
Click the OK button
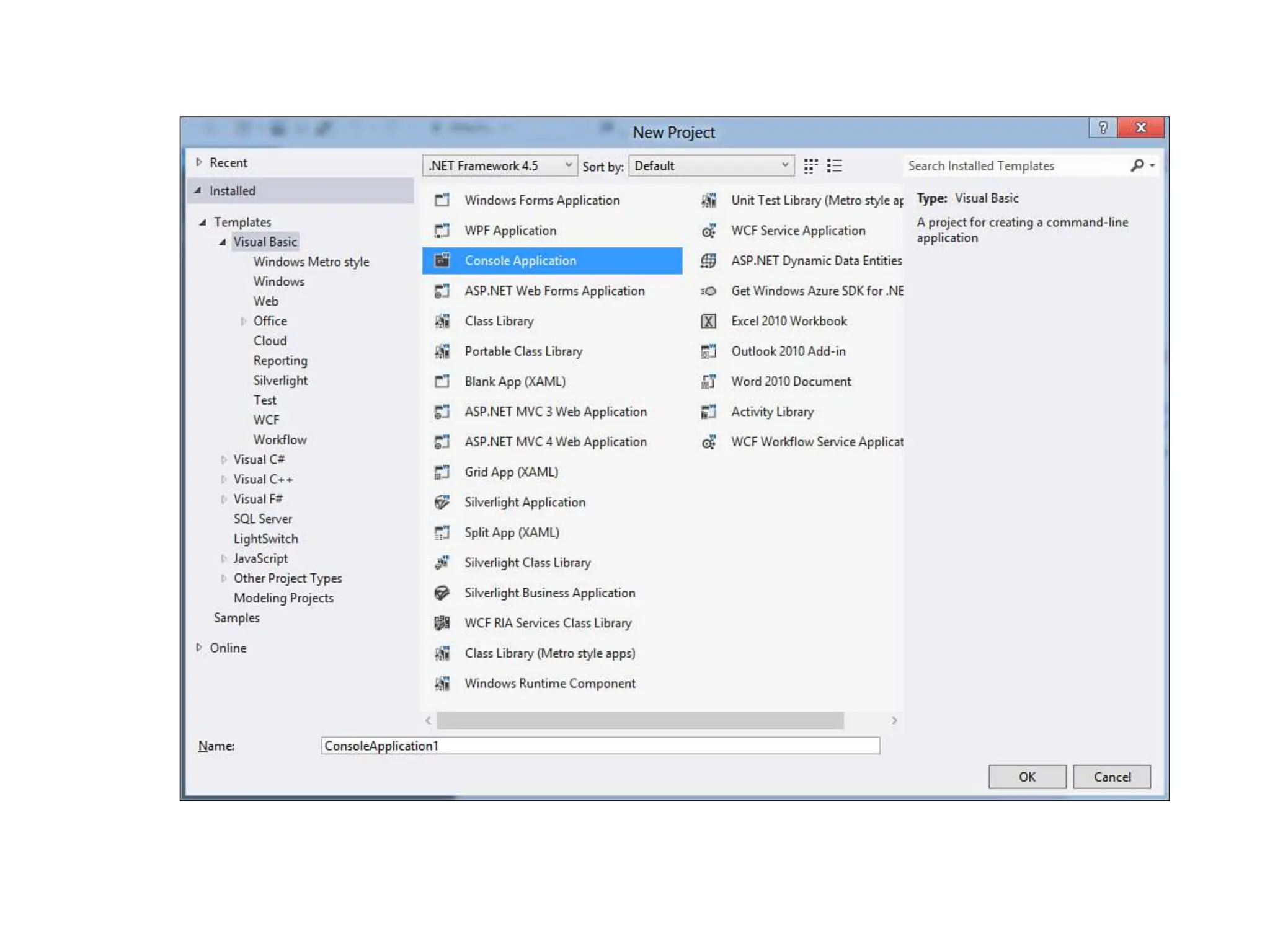point(1027,777)
